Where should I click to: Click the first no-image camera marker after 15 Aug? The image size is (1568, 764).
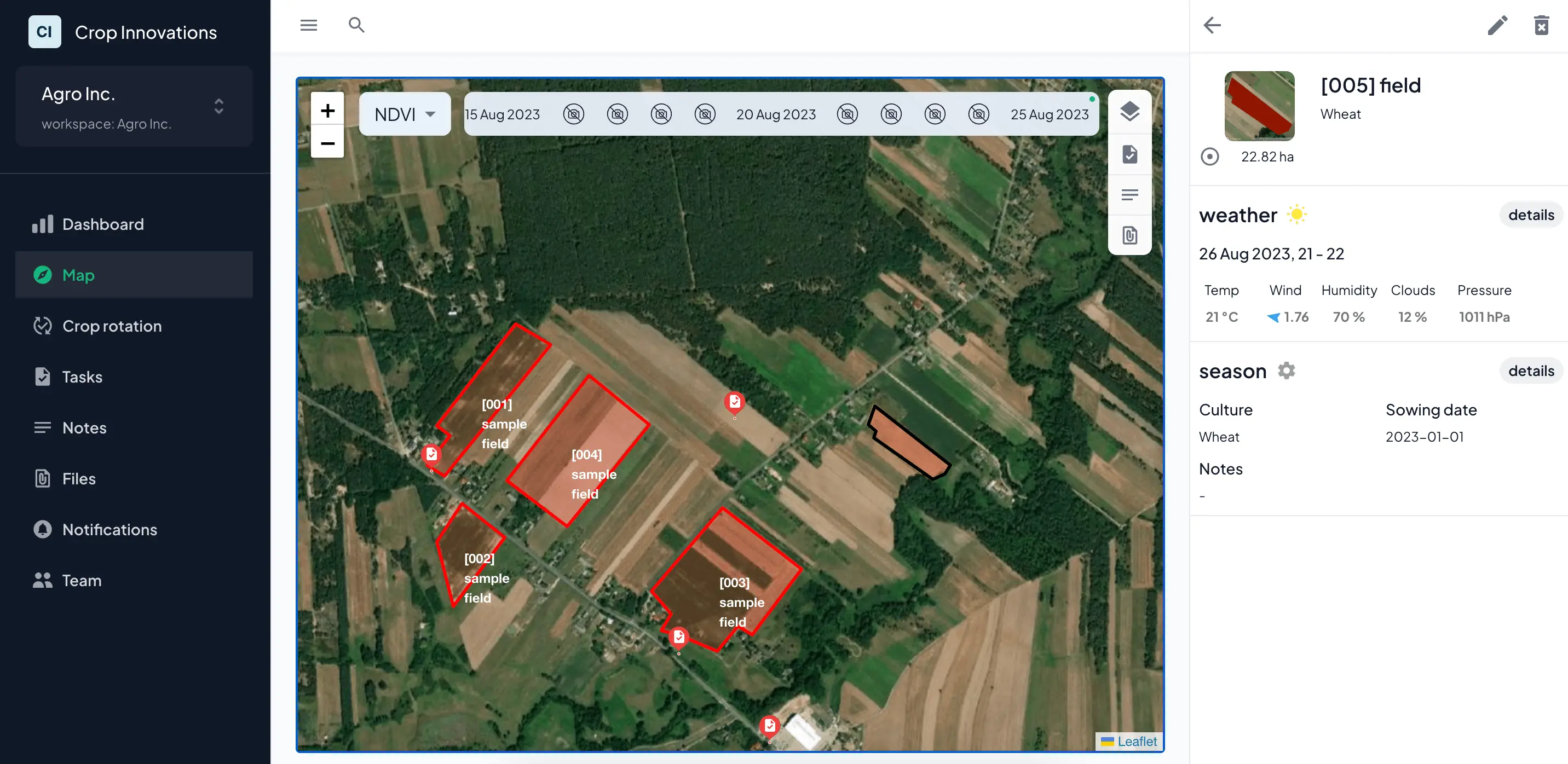(x=574, y=114)
